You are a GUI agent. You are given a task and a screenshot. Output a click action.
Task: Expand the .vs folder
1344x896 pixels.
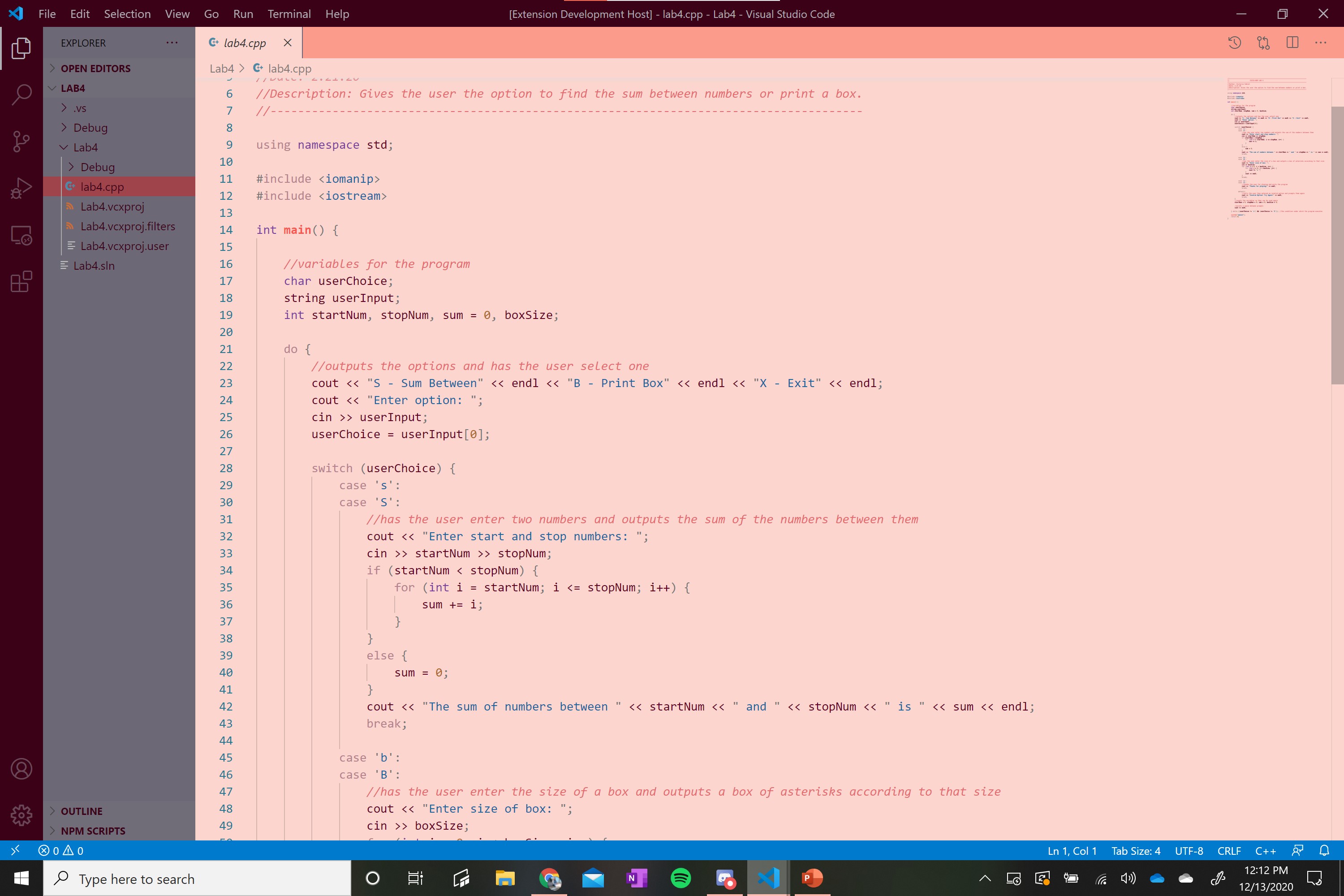(x=79, y=108)
